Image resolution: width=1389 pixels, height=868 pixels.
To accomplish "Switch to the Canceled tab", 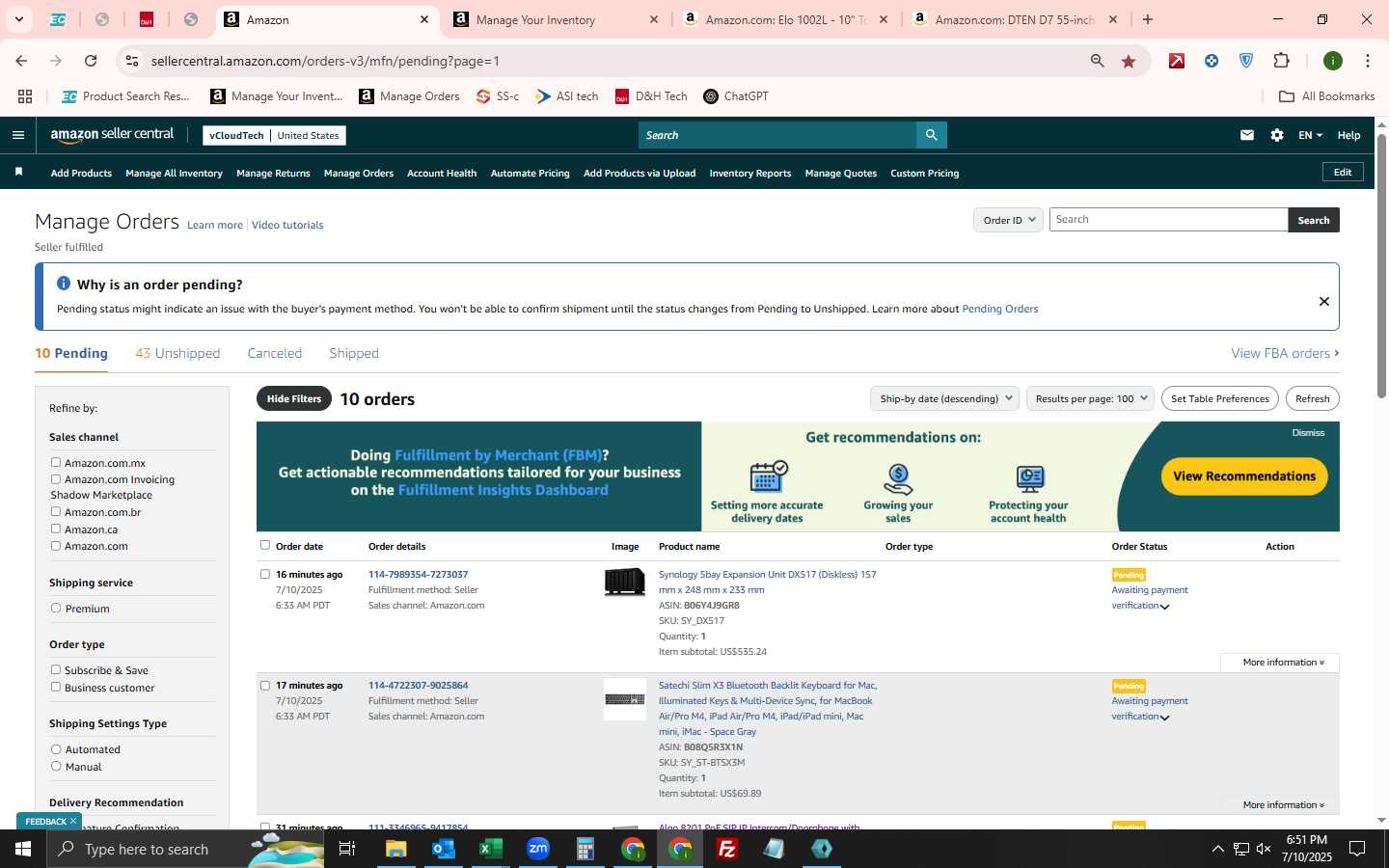I will (275, 353).
